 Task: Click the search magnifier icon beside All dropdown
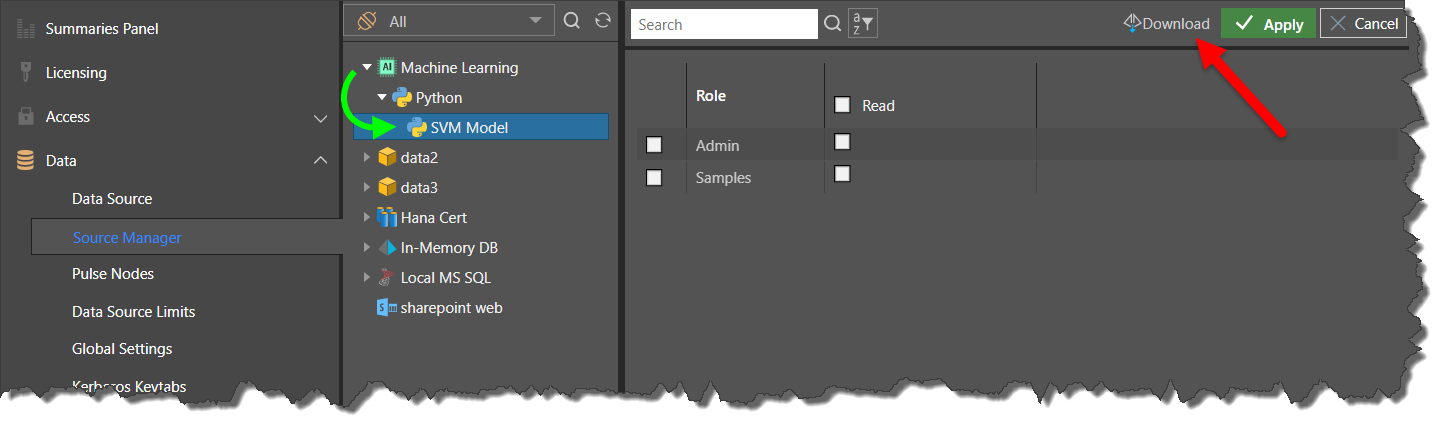(x=572, y=21)
